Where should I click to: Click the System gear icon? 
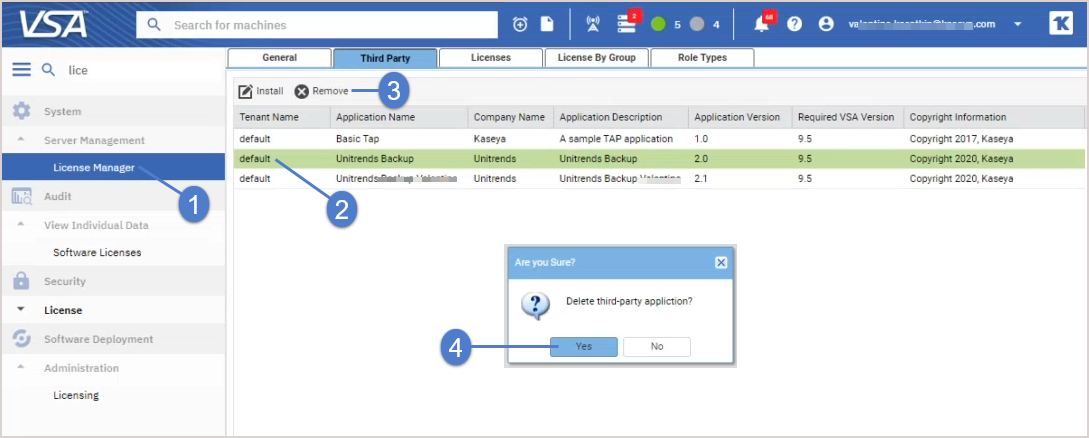[22, 111]
